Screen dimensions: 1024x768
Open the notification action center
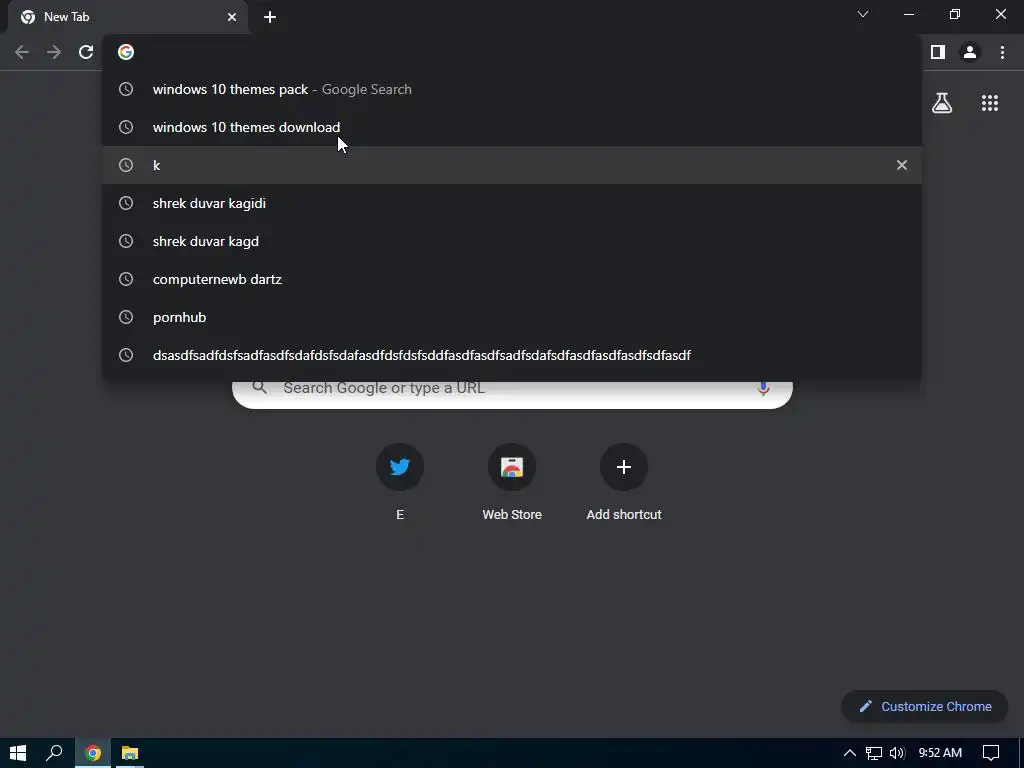(991, 753)
